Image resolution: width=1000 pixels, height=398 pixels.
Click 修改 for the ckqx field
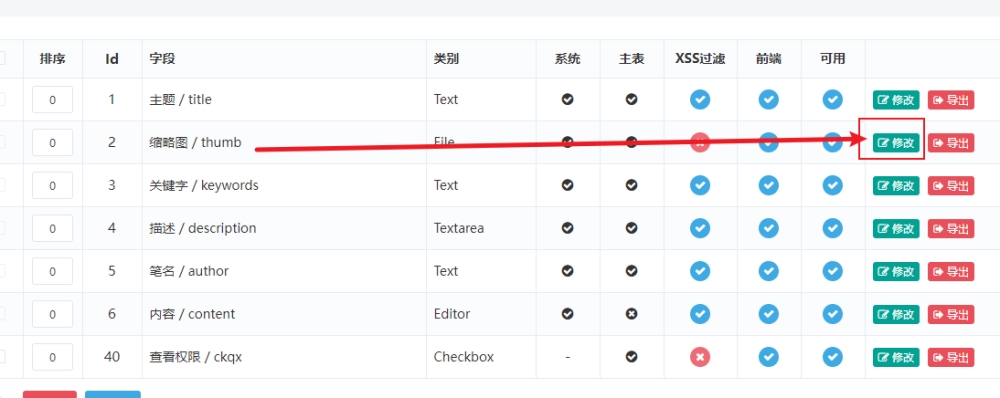pyautogui.click(x=896, y=357)
